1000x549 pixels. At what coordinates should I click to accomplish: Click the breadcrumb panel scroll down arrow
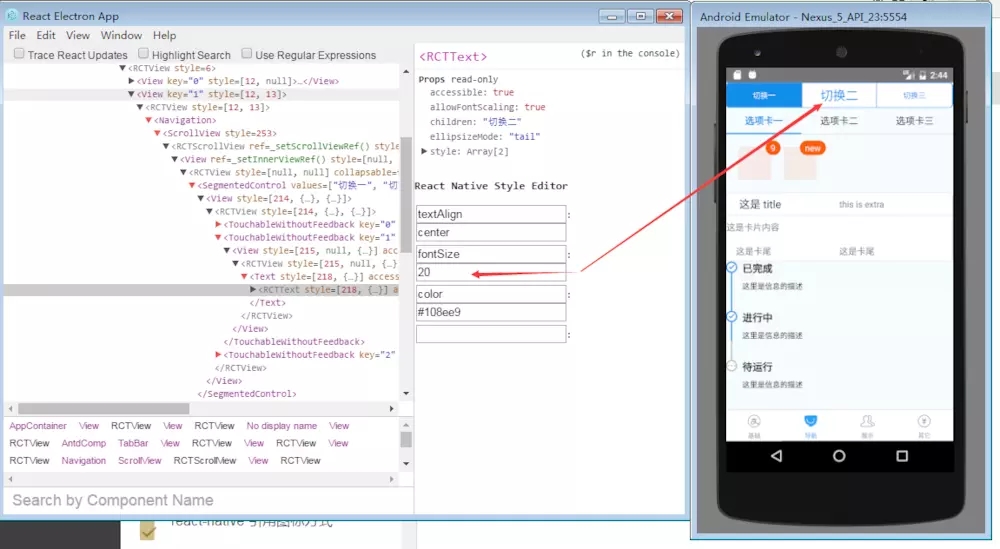406,464
